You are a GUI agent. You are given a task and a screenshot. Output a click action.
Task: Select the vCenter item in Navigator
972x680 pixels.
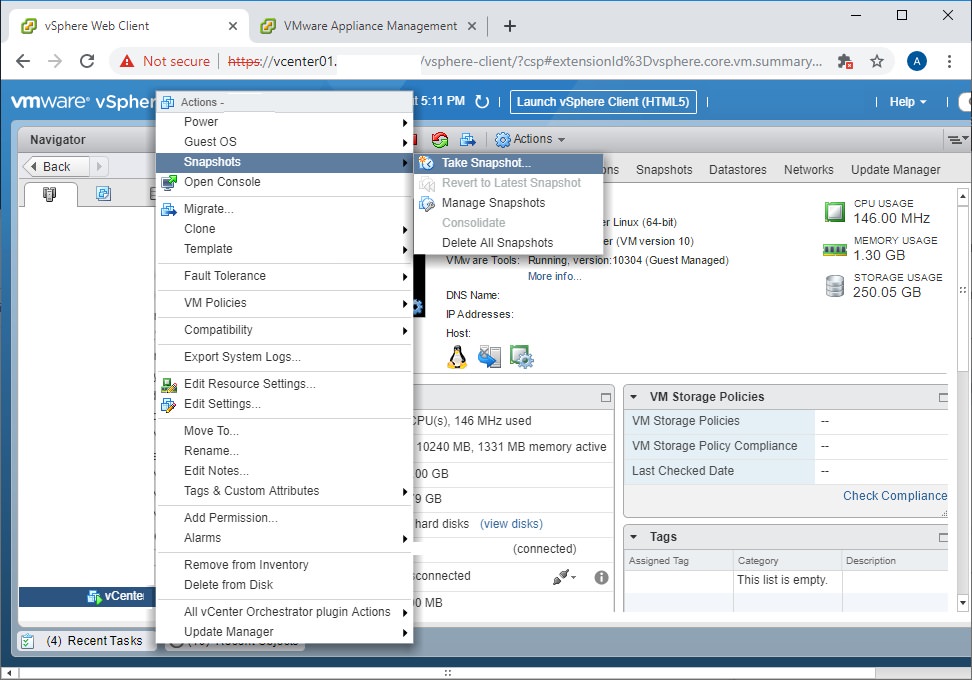point(87,596)
